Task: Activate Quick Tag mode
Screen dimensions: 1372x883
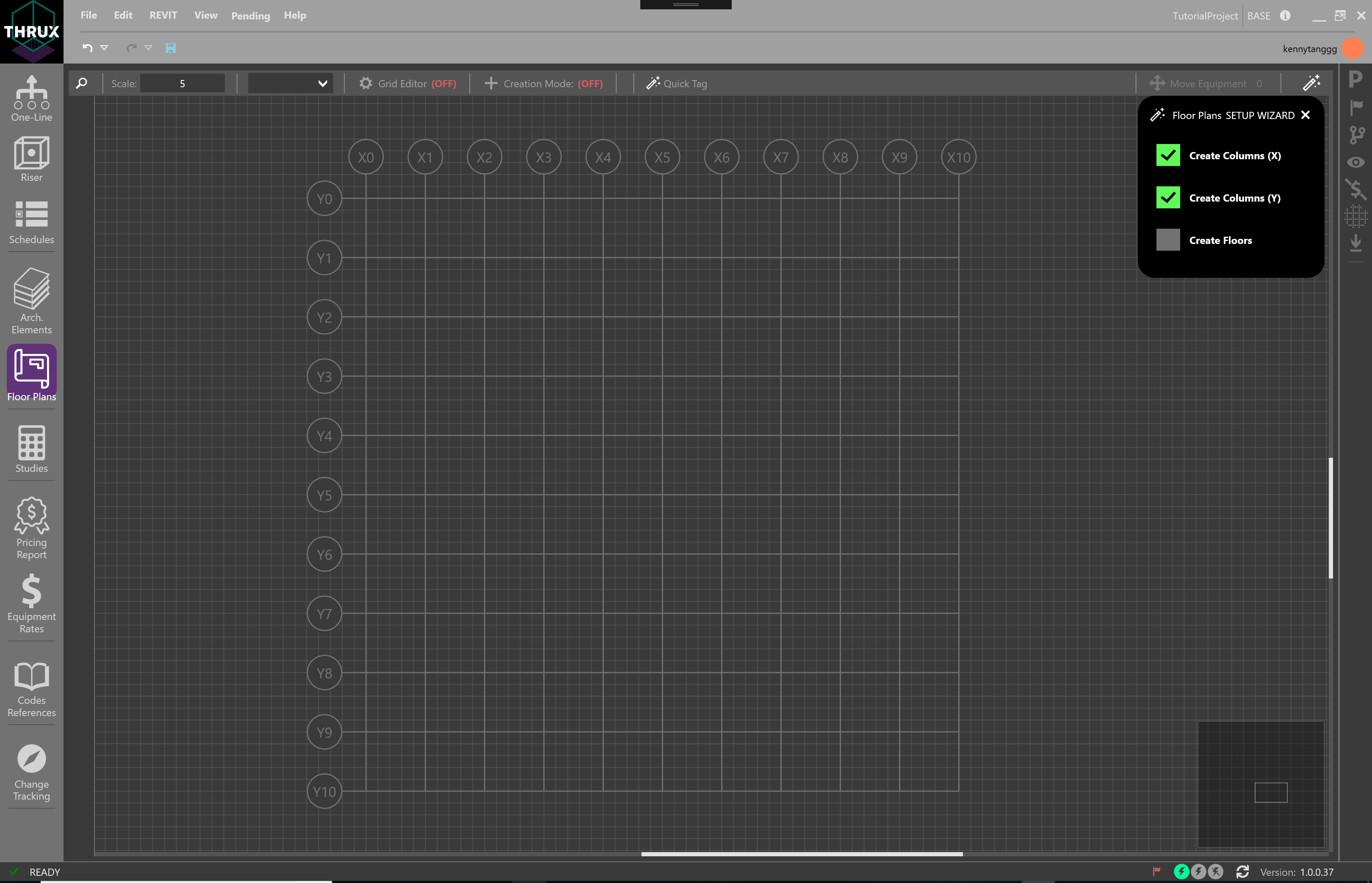Action: click(x=677, y=83)
